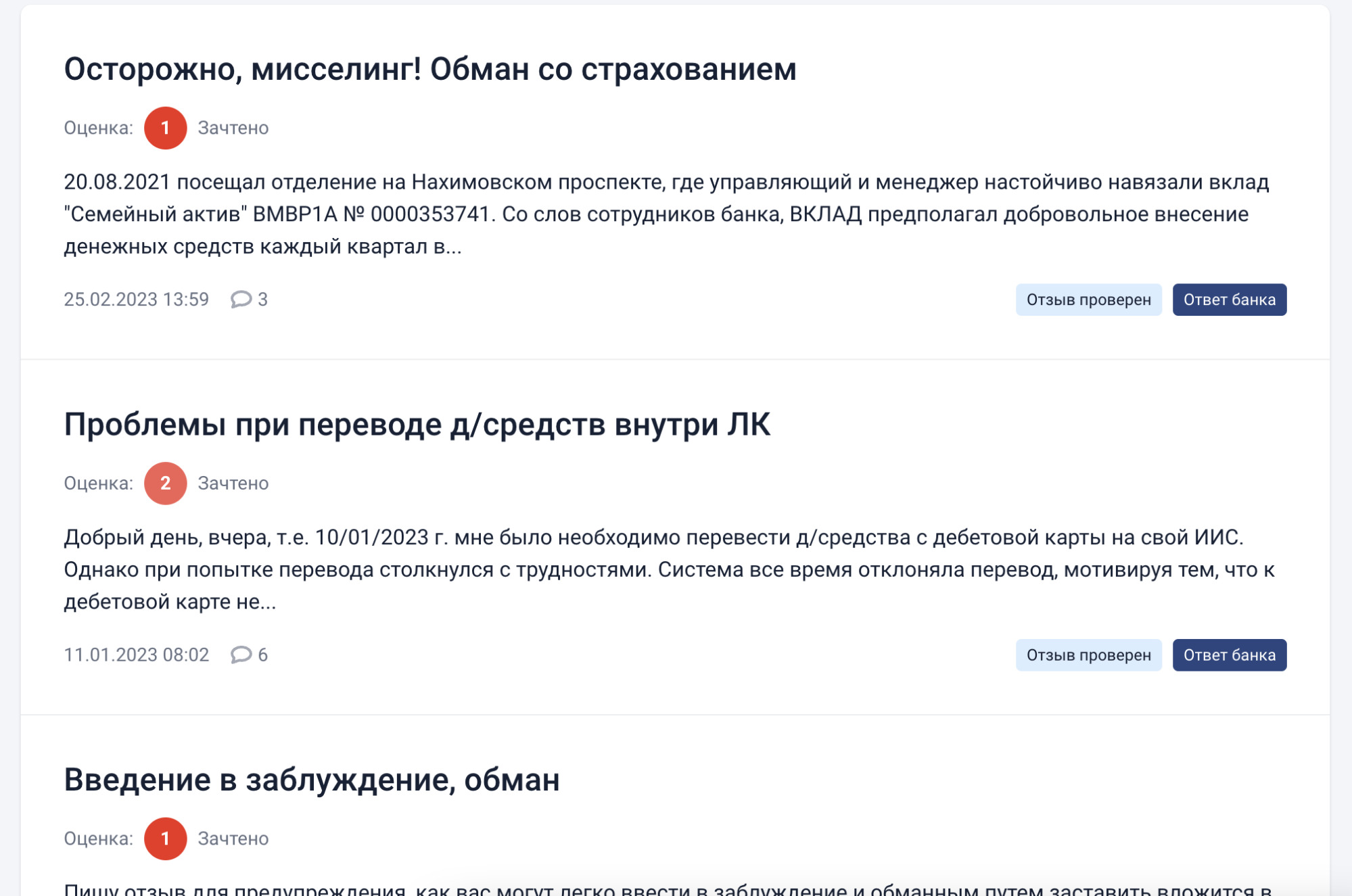The width and height of the screenshot is (1352, 896).
Task: Click rating badge 2 on перевод review
Action: 165,483
